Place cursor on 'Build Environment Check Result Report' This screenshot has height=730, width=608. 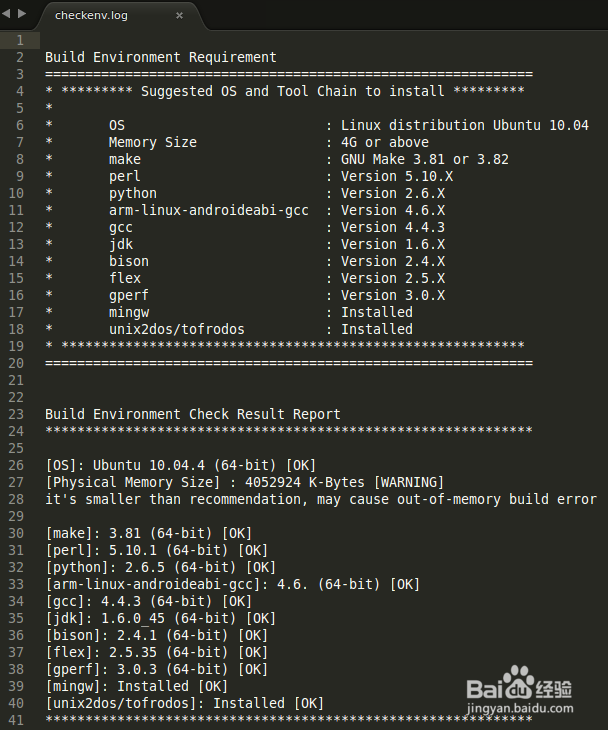pyautogui.click(x=192, y=414)
